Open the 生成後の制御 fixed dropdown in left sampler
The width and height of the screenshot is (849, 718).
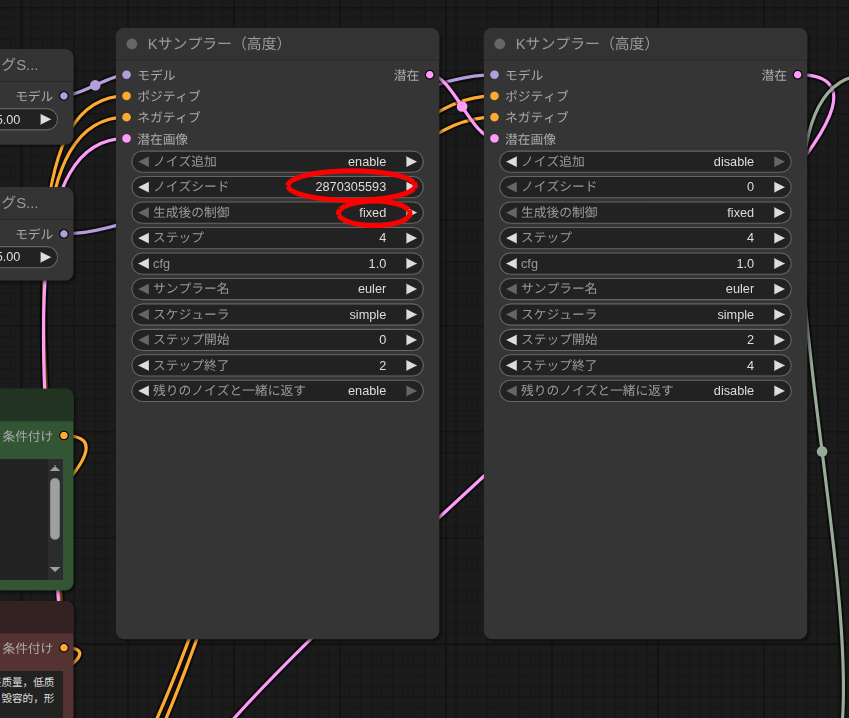[x=277, y=213]
